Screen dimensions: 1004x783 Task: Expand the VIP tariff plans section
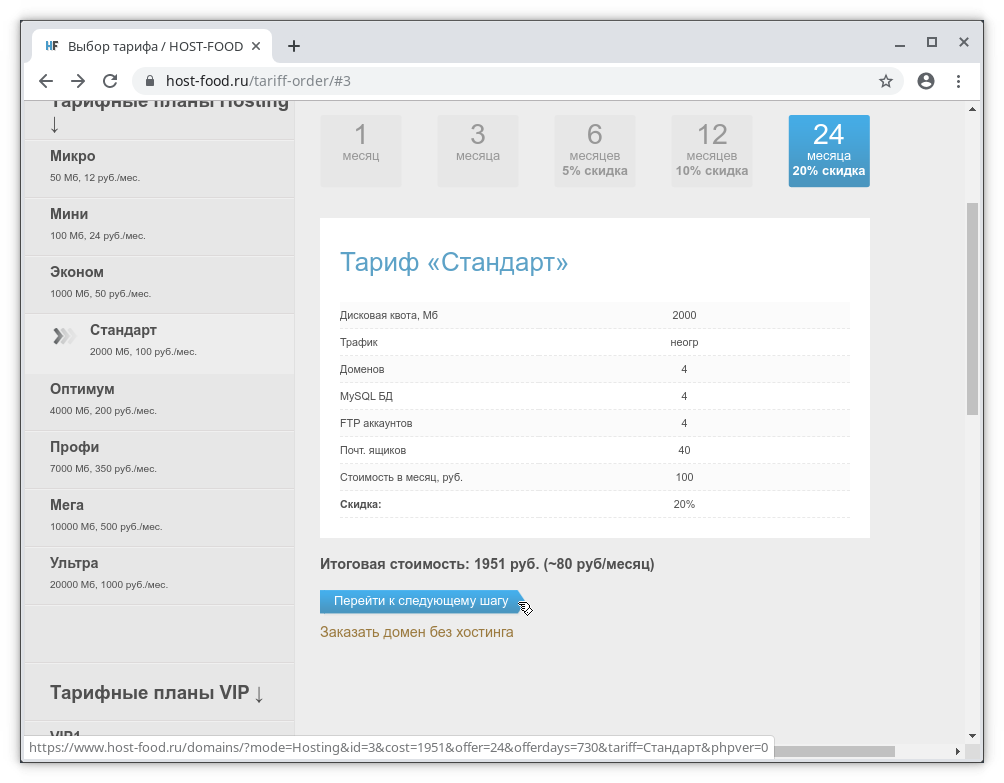tap(157, 693)
